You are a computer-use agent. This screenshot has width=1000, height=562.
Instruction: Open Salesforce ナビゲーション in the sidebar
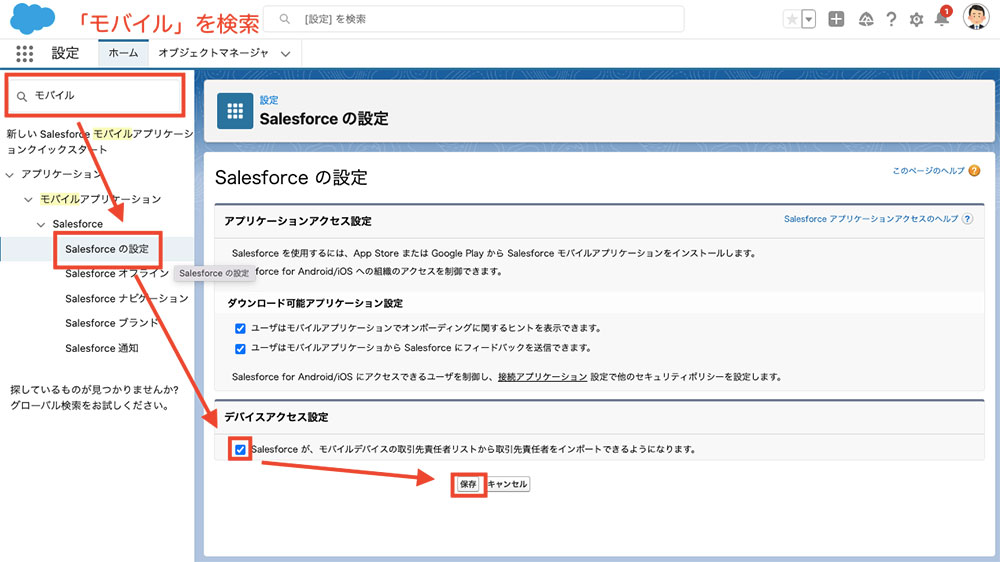coord(127,299)
